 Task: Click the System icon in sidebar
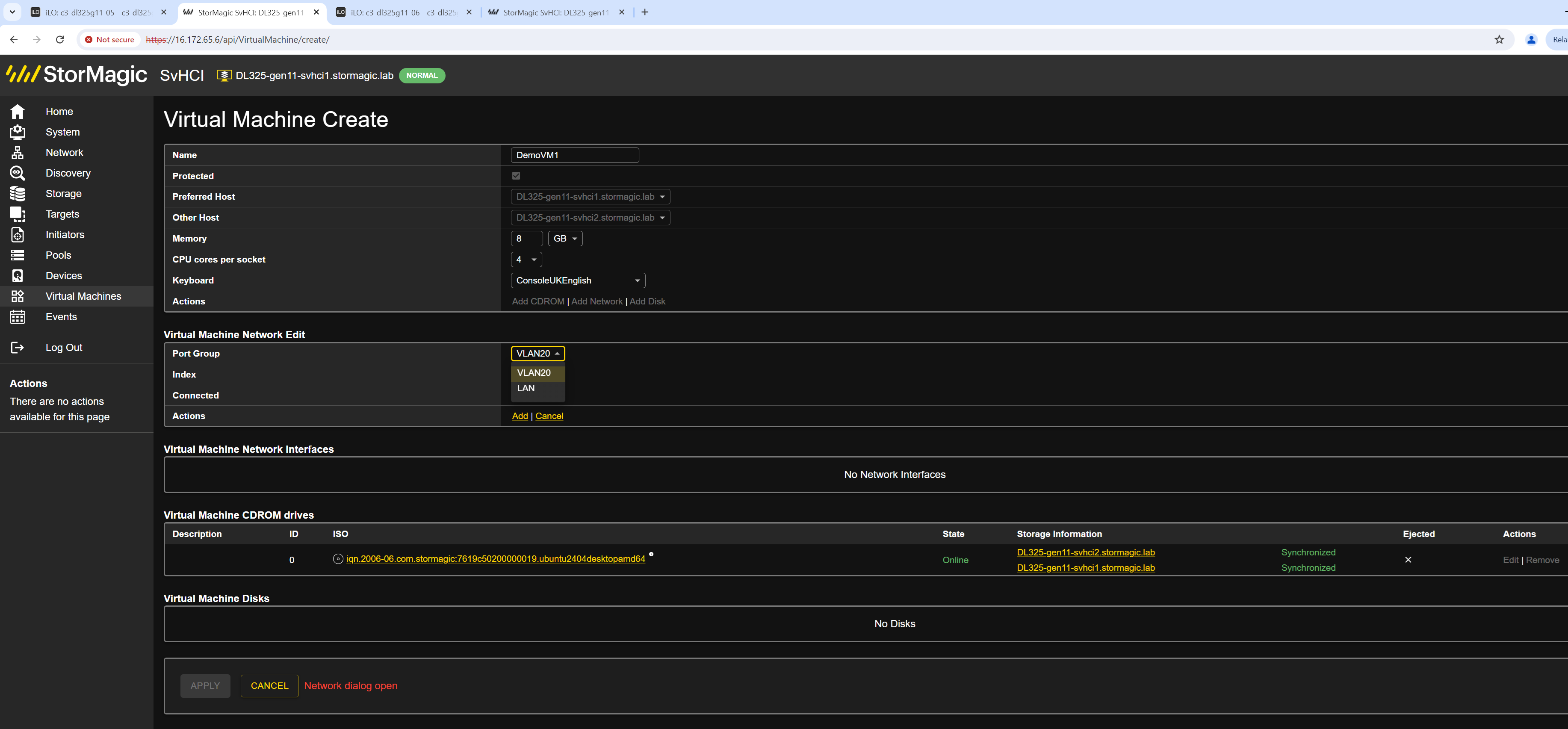point(18,132)
